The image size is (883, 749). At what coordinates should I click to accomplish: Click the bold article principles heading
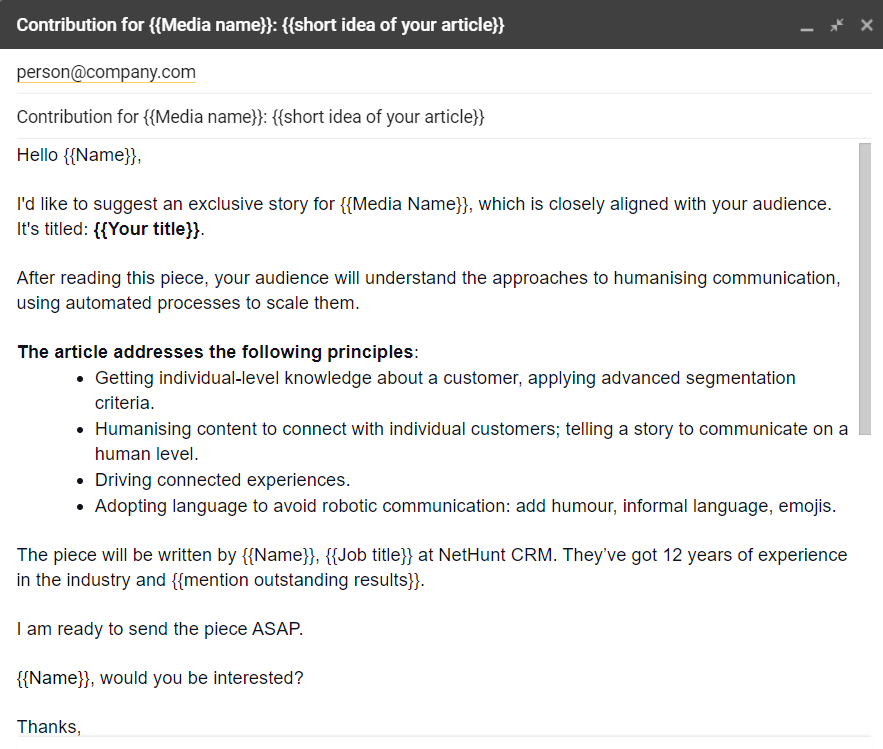(215, 352)
